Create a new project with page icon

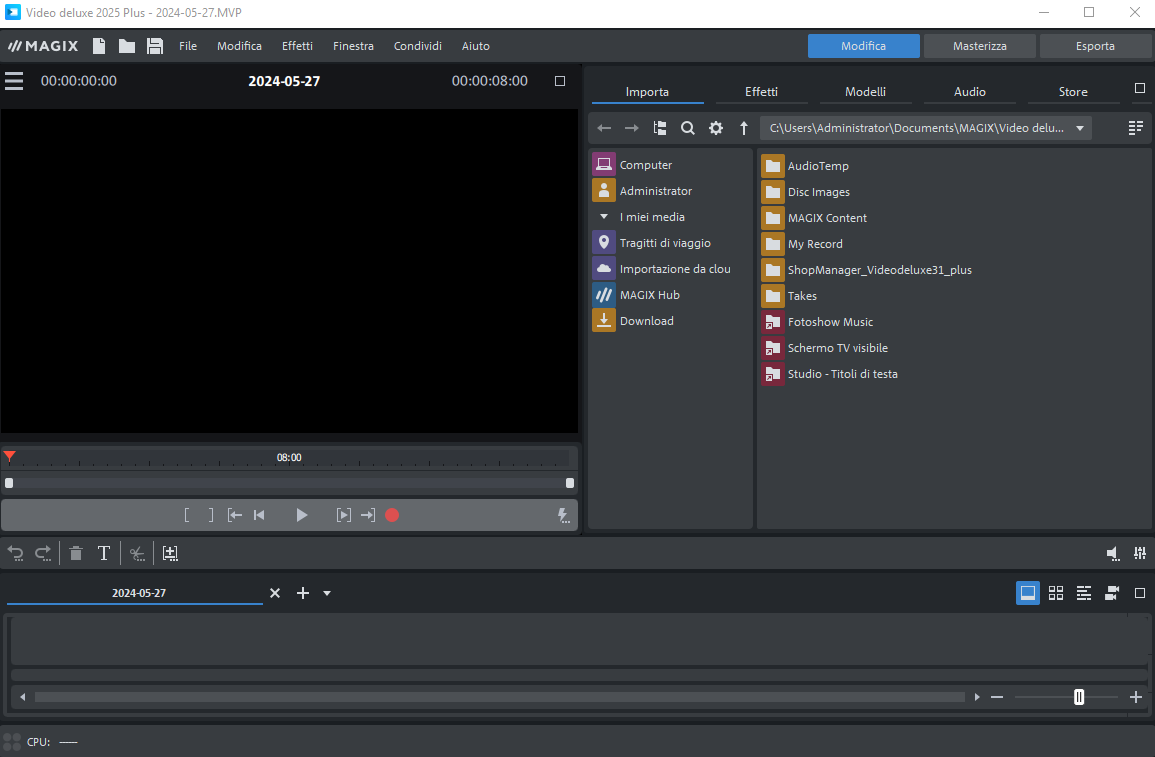[x=99, y=46]
